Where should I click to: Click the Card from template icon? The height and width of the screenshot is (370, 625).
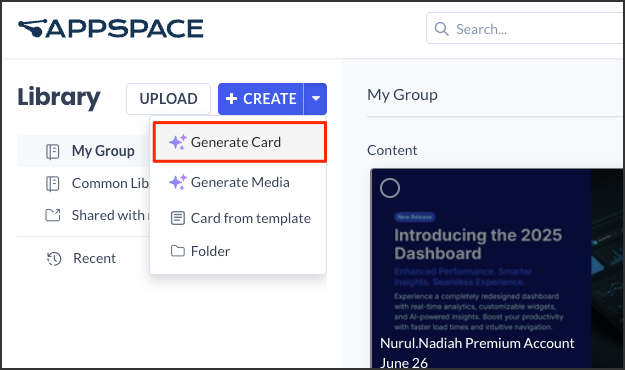(x=178, y=218)
